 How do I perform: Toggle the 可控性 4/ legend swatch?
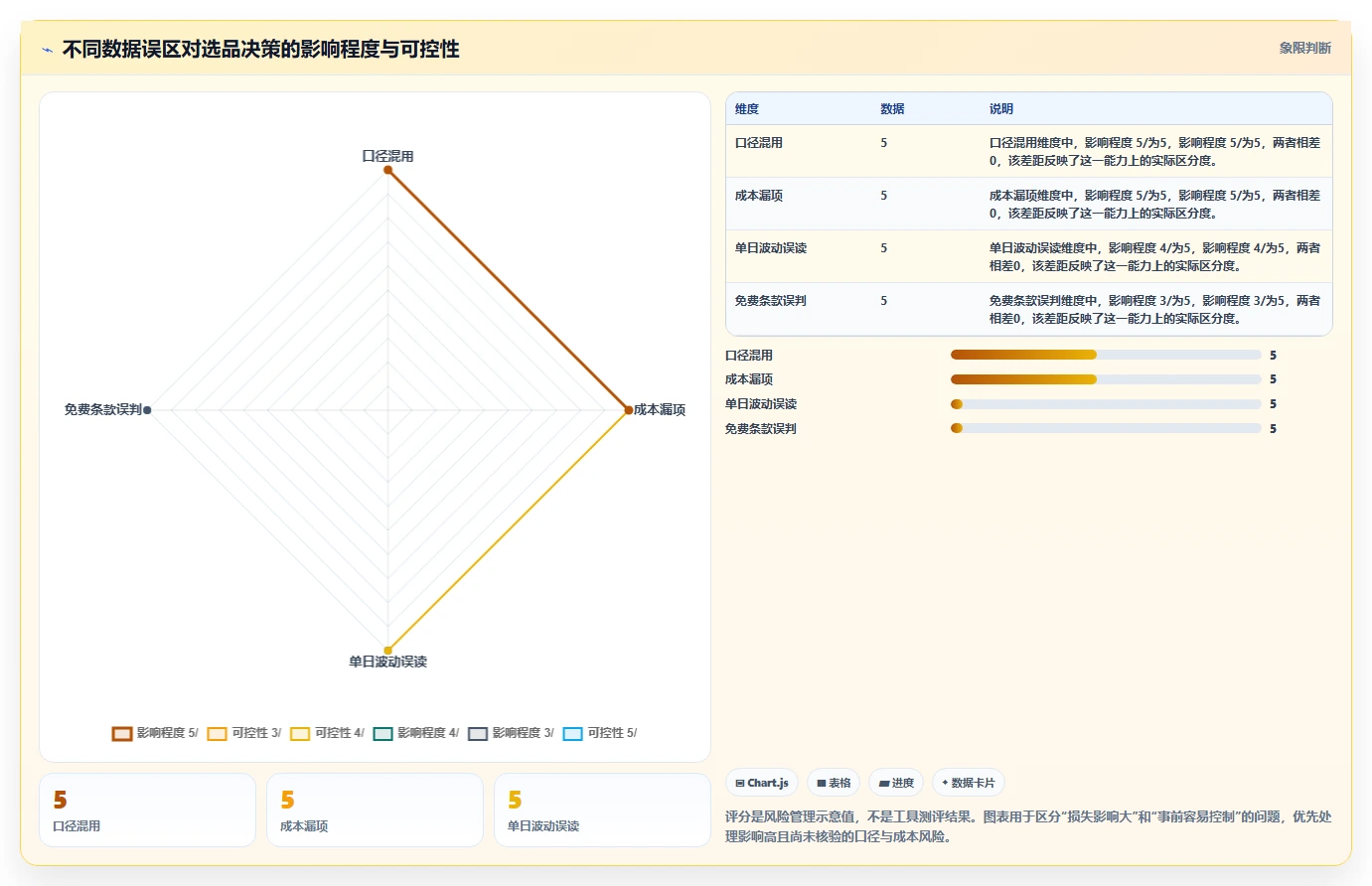pyautogui.click(x=300, y=734)
